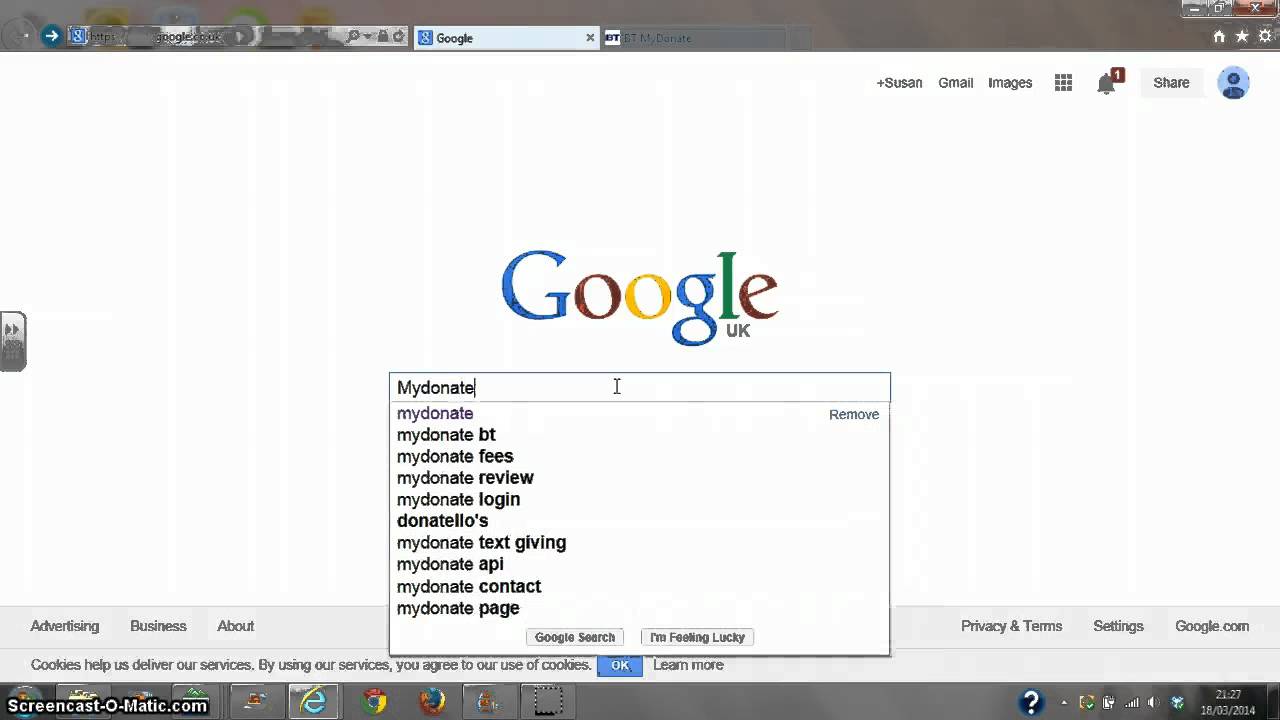Expand the left edge side panel handle
This screenshot has width=1280, height=720.
tap(12, 341)
